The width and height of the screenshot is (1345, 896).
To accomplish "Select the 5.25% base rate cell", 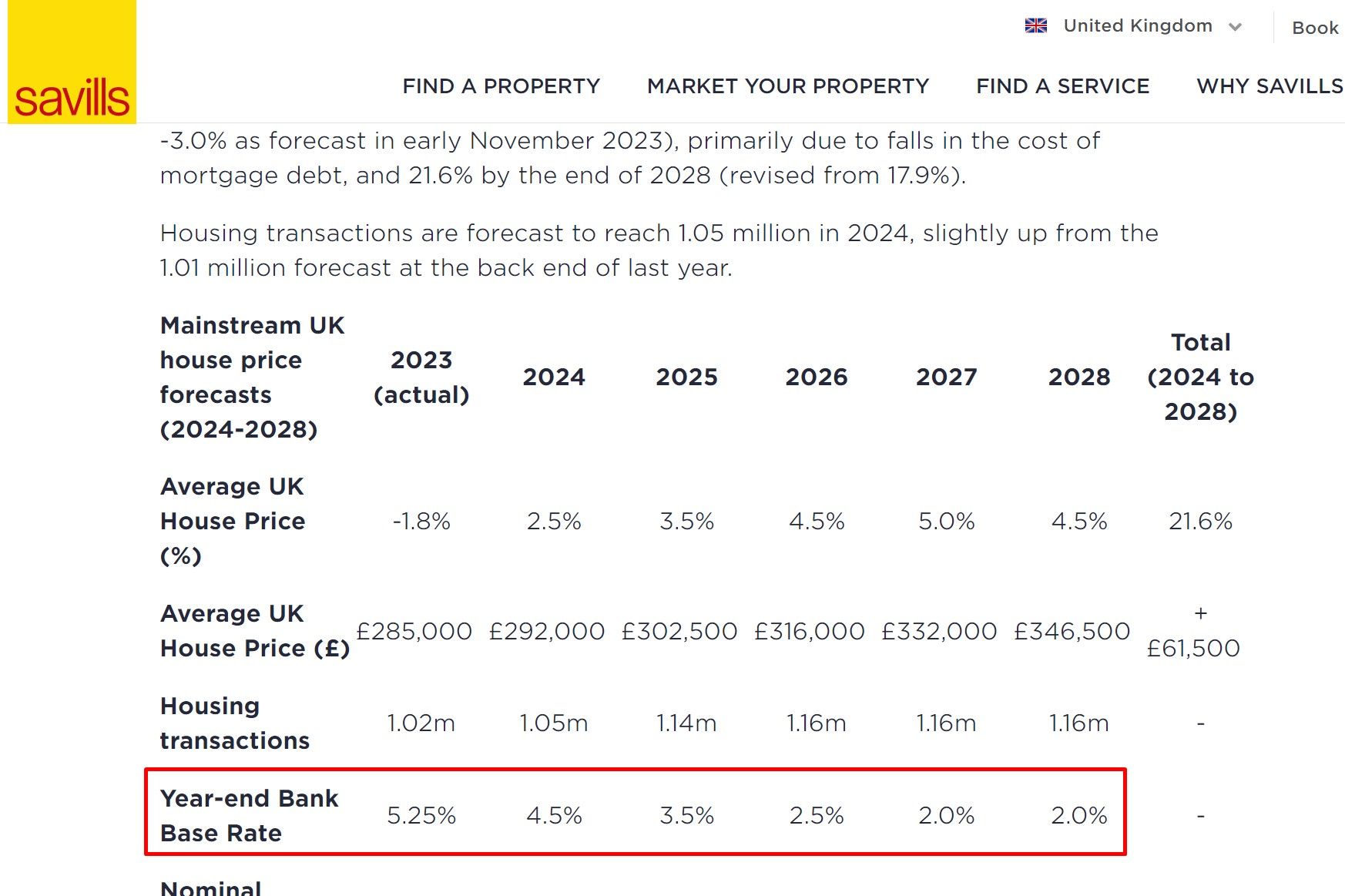I will [x=421, y=815].
